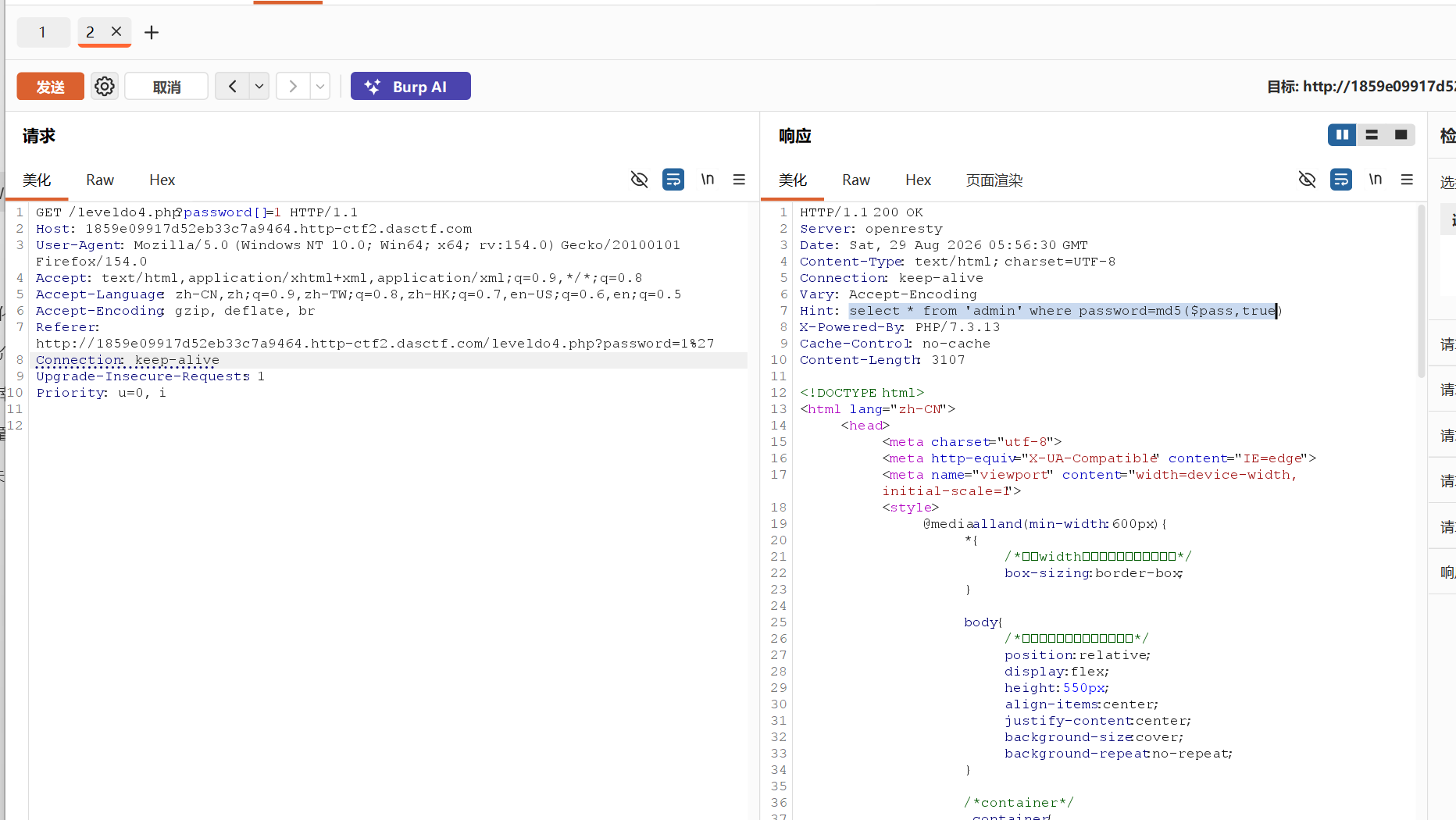Open response 页面渲染 render tab

994,180
